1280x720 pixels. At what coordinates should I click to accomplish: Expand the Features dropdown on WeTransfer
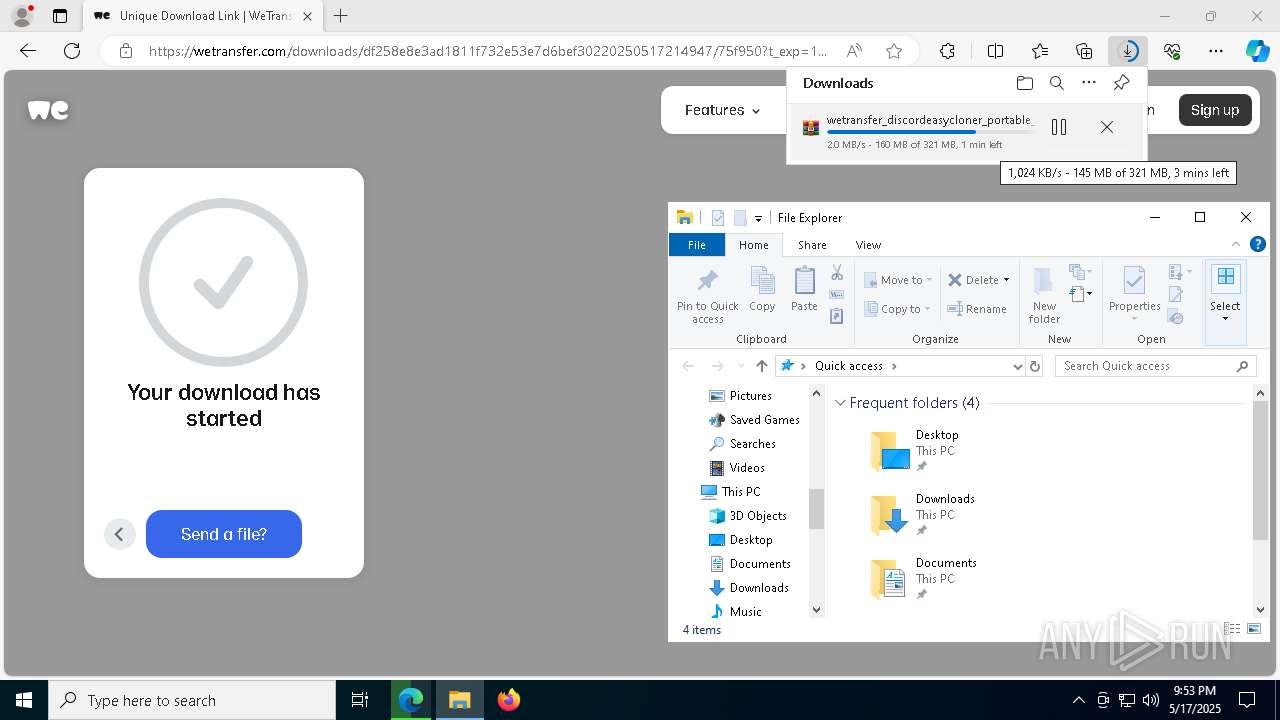coord(722,110)
